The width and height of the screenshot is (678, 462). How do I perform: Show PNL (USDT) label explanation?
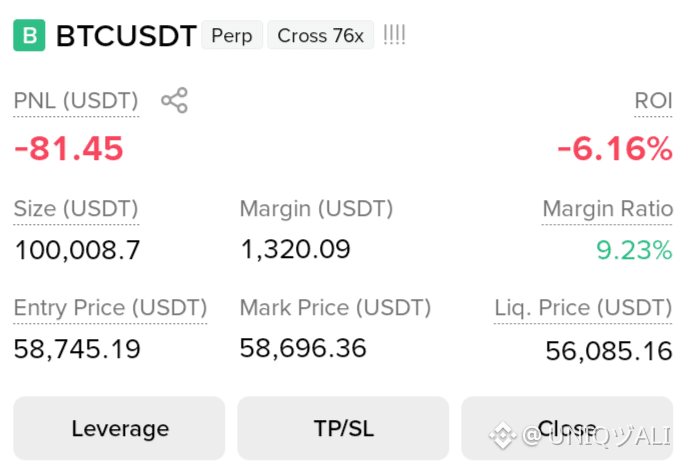point(76,101)
